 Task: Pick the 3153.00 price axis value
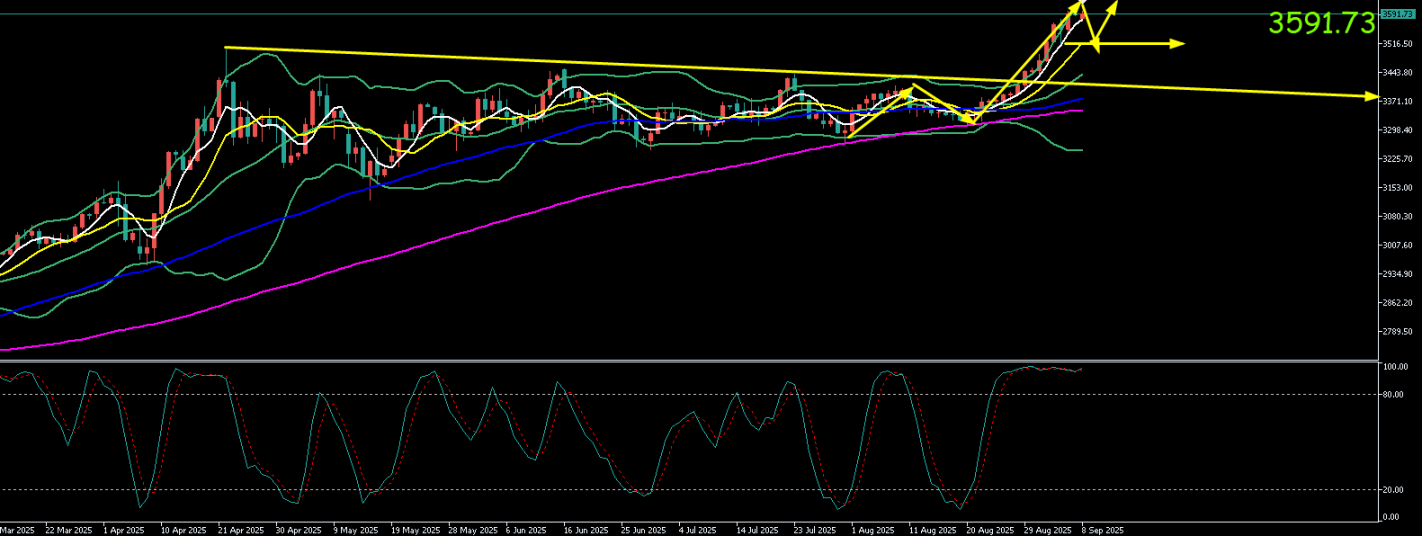(x=1396, y=188)
